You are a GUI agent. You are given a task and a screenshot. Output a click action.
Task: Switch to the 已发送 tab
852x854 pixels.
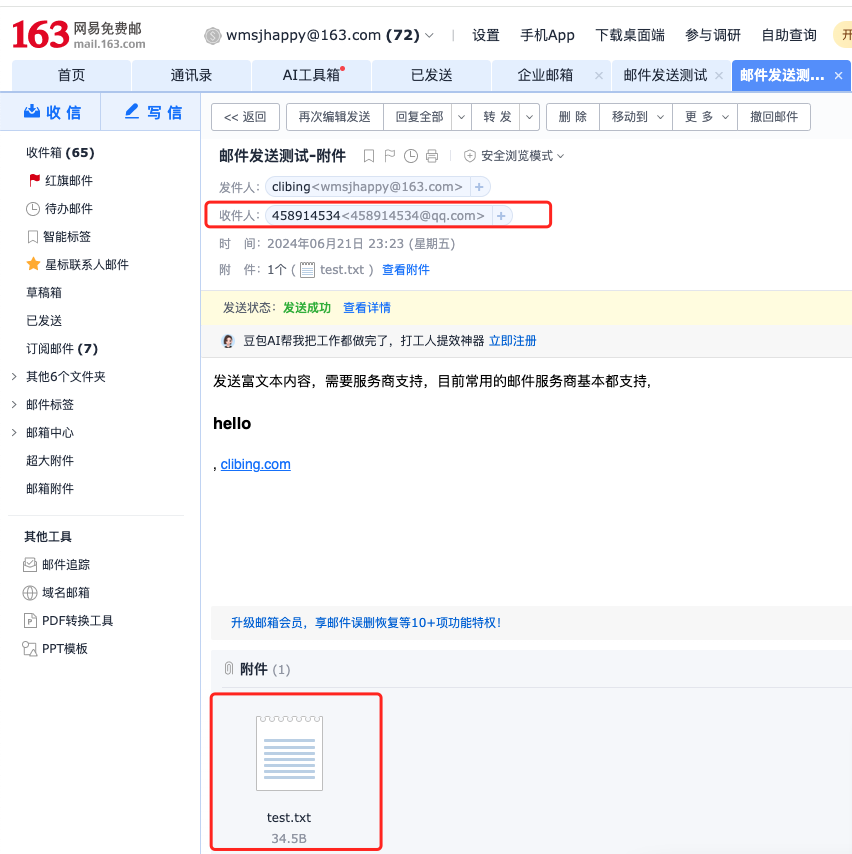[x=431, y=75]
